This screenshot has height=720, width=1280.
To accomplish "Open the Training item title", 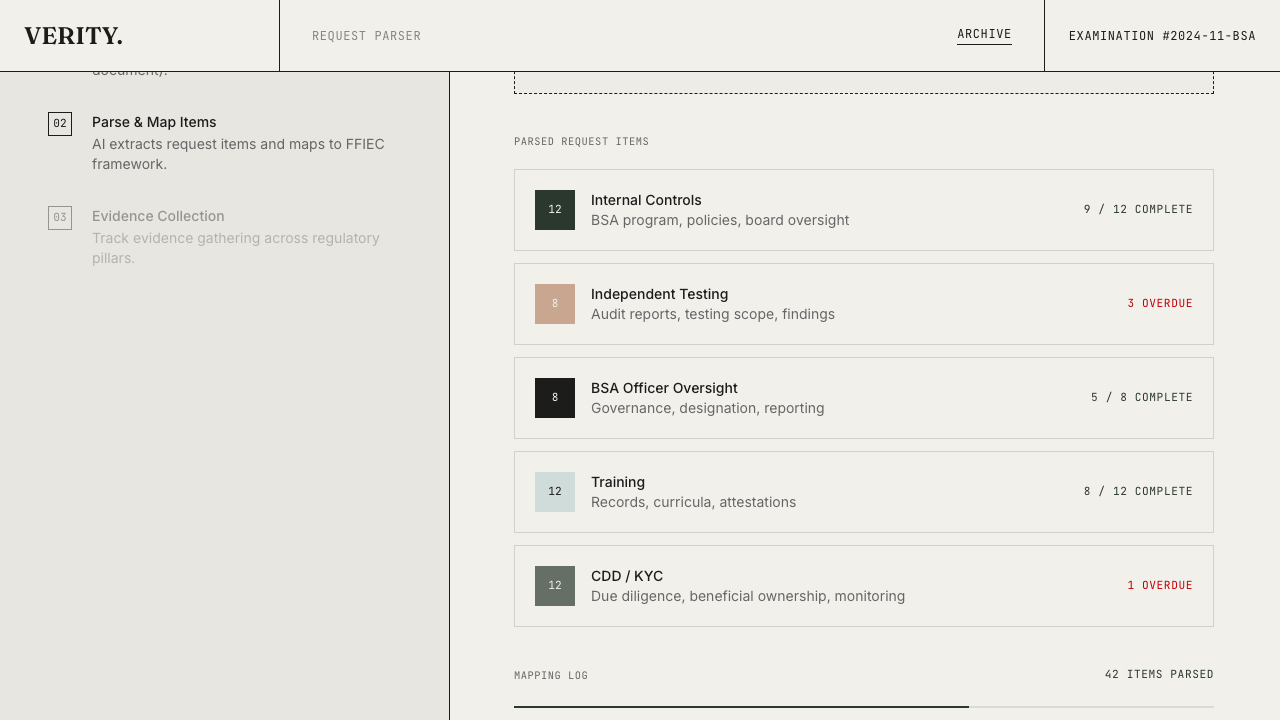I will tap(618, 482).
